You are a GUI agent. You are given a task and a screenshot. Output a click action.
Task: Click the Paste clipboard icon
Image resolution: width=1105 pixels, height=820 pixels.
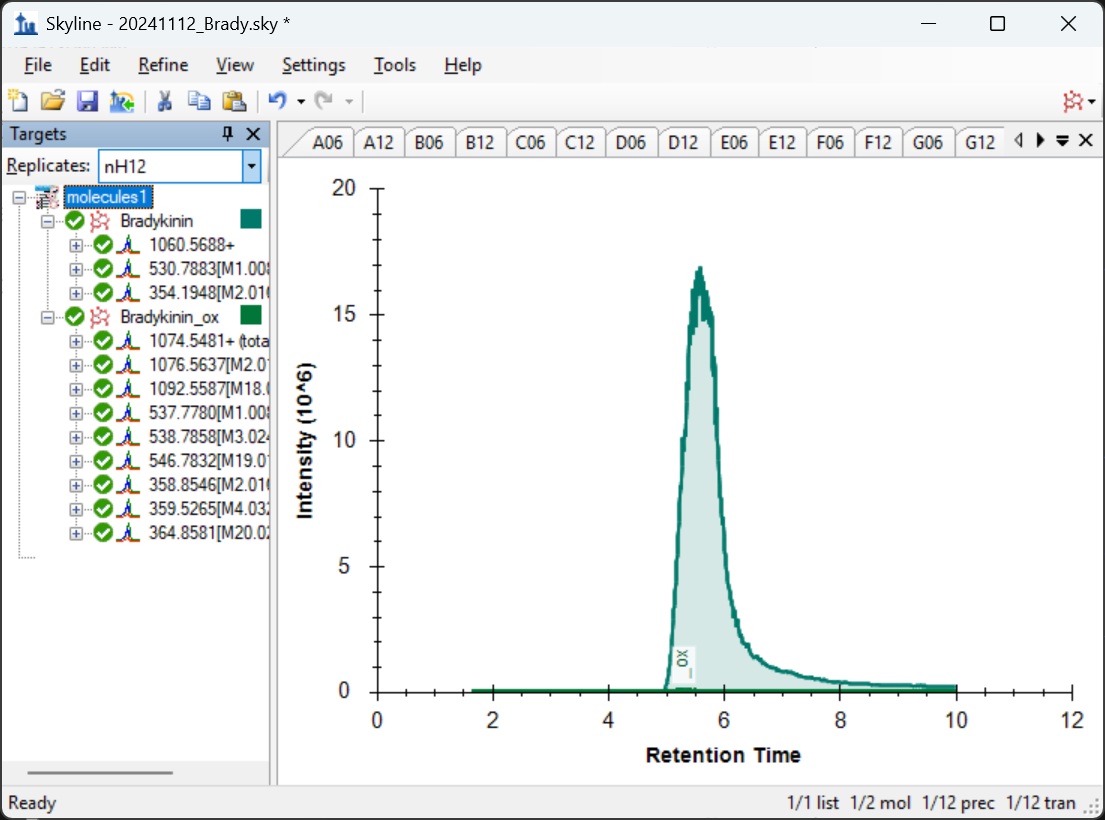pyautogui.click(x=234, y=101)
